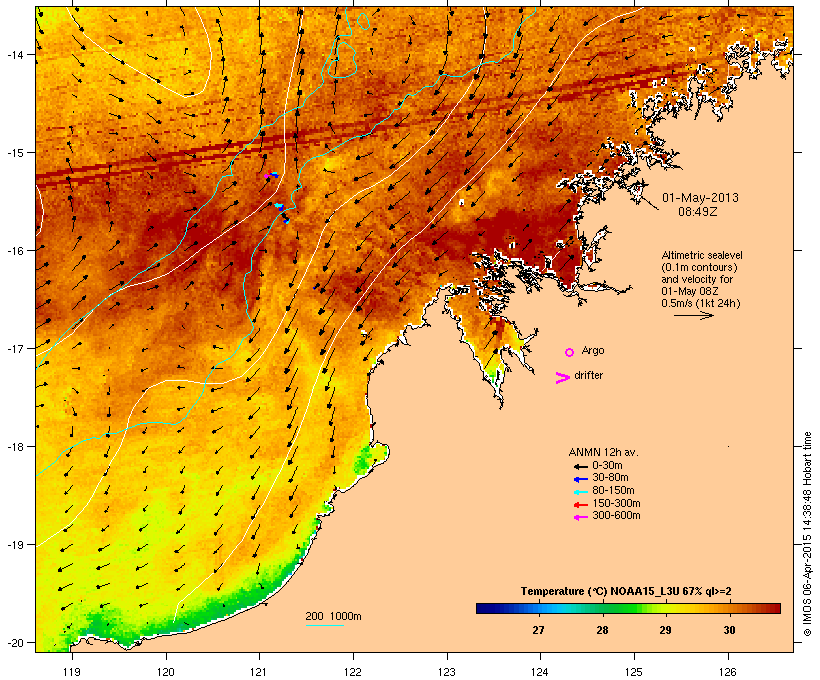Click latitude axis label -14

15,55
